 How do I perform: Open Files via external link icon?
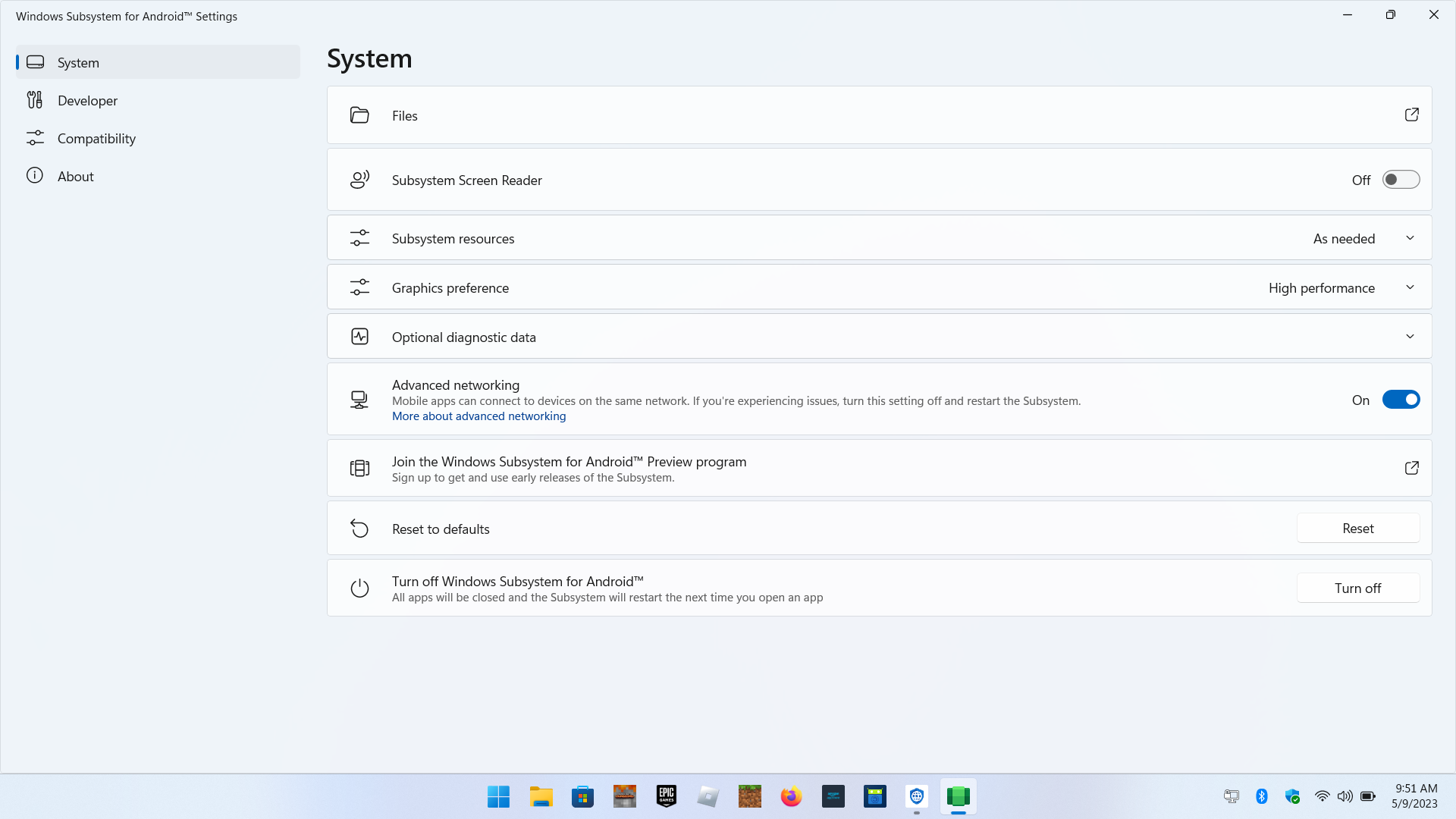pos(1411,115)
